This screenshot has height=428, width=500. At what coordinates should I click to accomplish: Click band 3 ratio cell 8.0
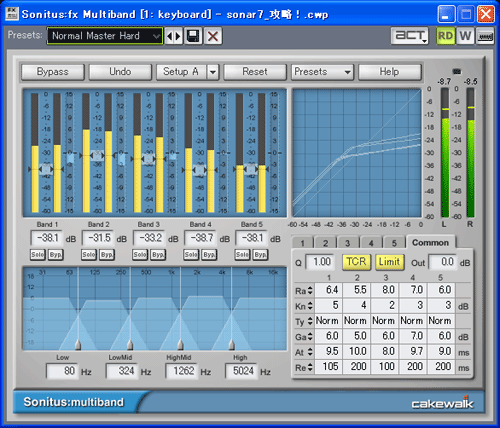point(385,290)
